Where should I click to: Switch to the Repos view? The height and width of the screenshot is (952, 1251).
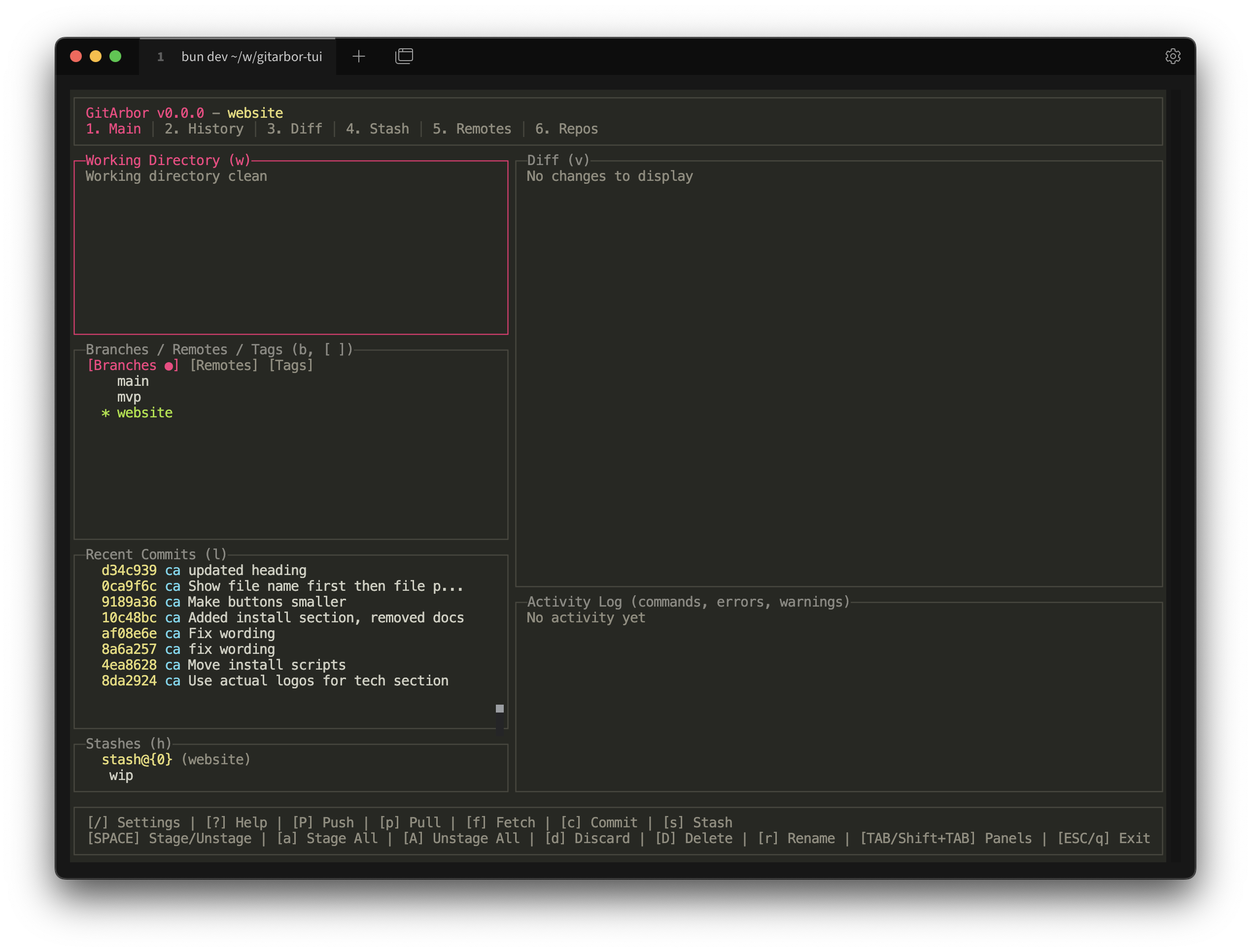pyautogui.click(x=567, y=129)
